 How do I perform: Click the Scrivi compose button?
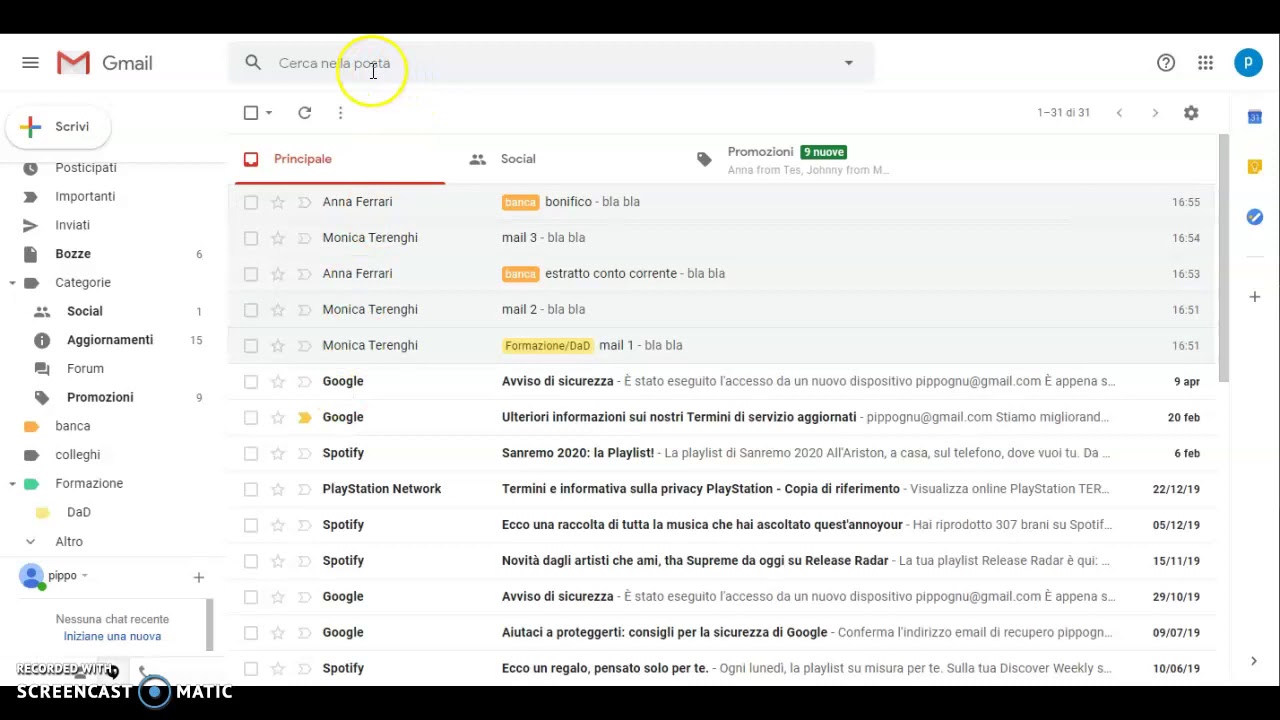[x=58, y=127]
